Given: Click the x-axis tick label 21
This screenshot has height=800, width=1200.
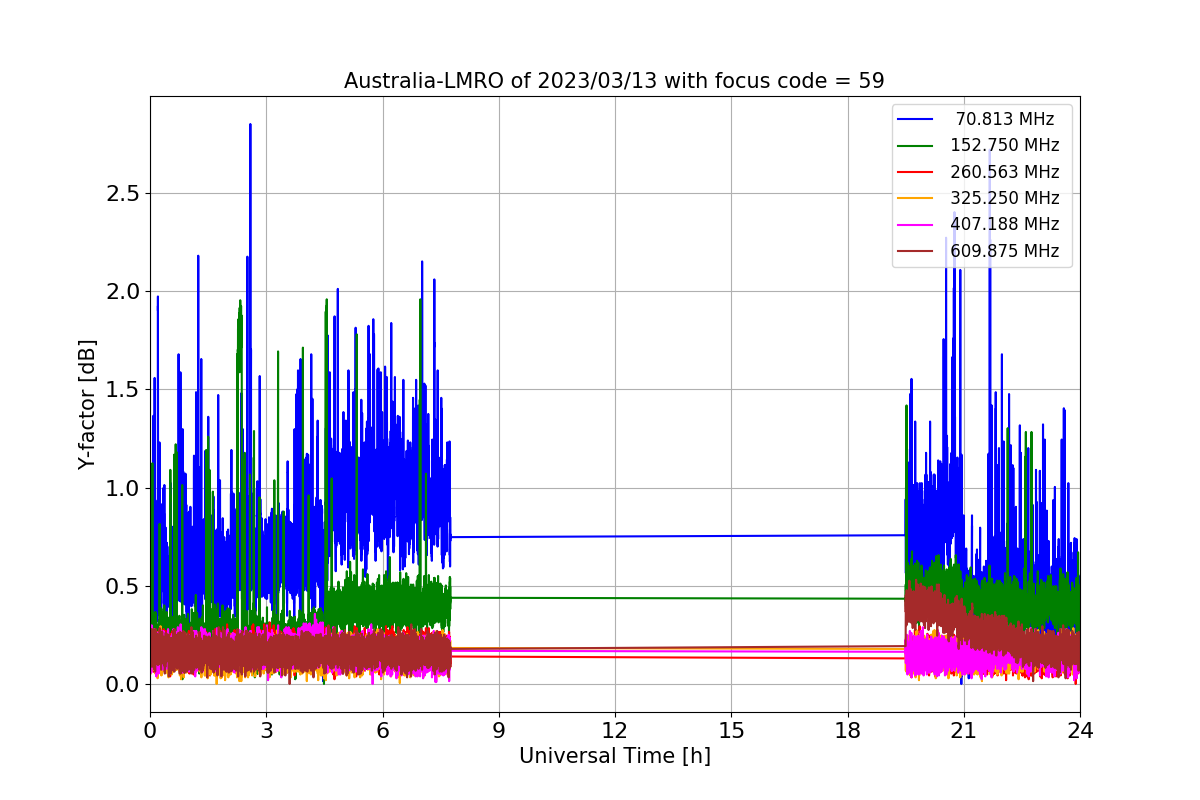Looking at the screenshot, I should [x=963, y=730].
